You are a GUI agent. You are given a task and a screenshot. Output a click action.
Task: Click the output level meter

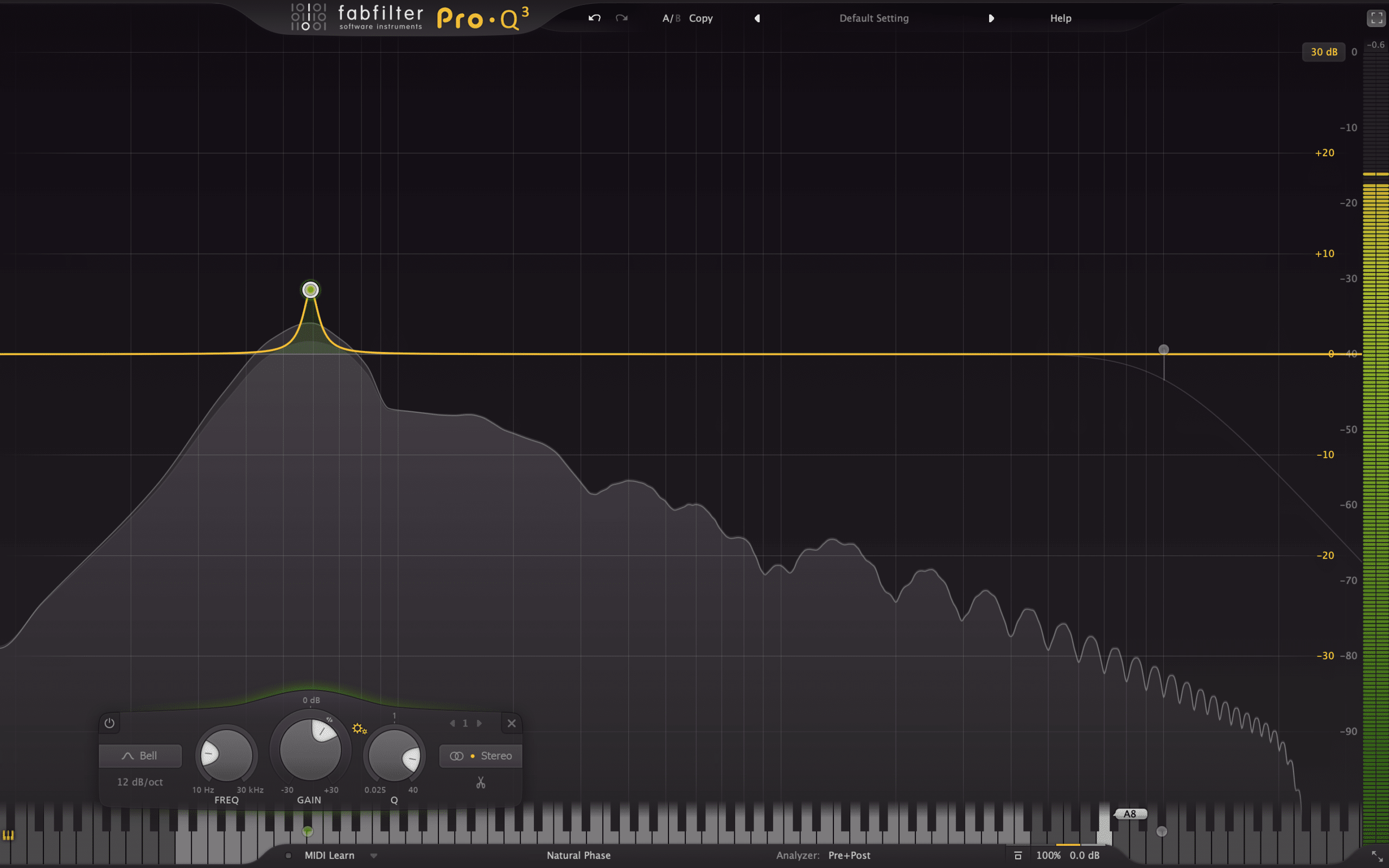point(1376,448)
